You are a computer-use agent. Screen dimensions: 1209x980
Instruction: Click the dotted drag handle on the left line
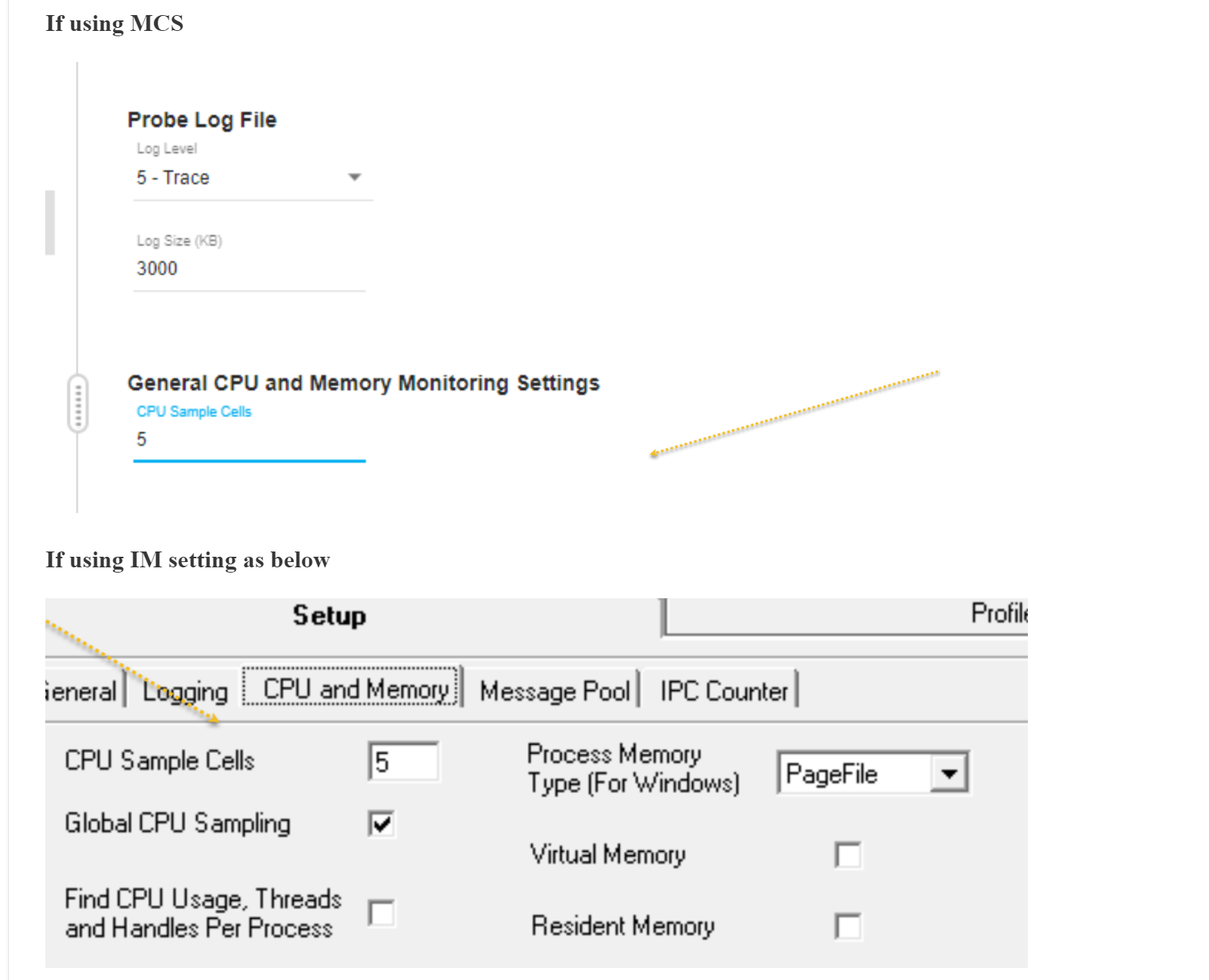[x=78, y=404]
